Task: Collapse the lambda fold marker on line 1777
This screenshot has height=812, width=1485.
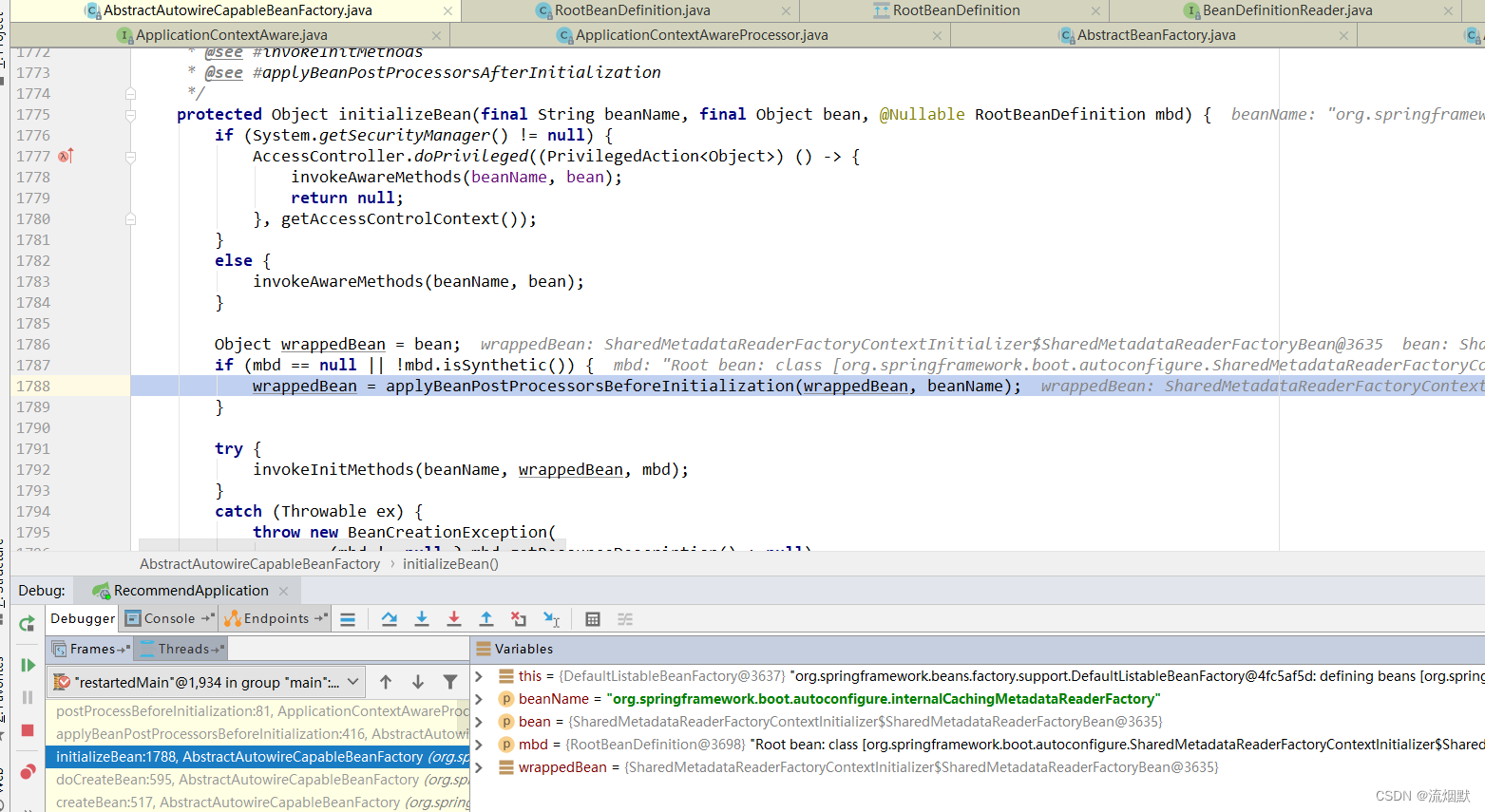Action: pyautogui.click(x=131, y=157)
